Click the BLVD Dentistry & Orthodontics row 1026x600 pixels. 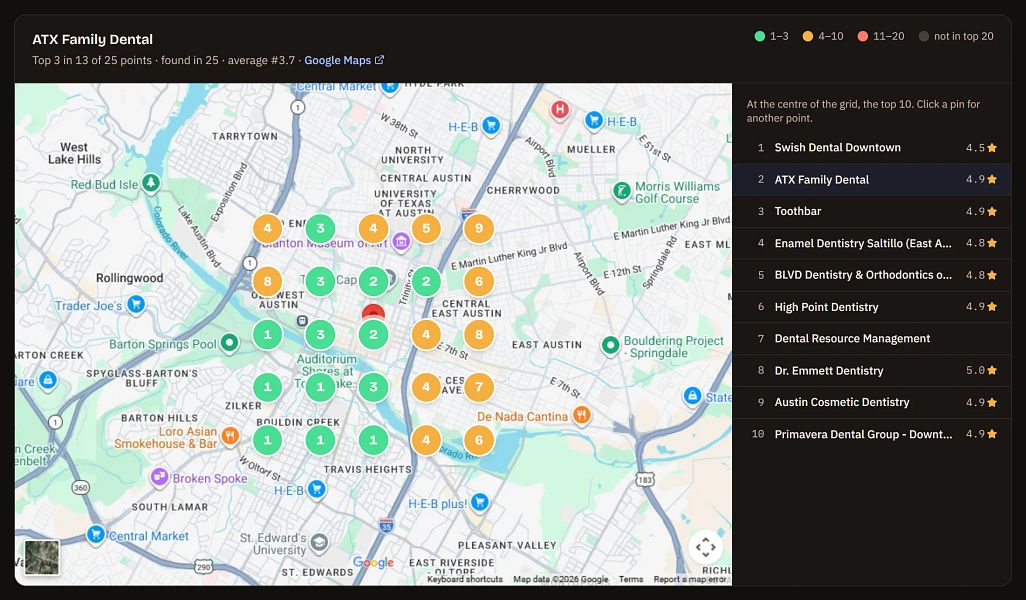click(872, 275)
